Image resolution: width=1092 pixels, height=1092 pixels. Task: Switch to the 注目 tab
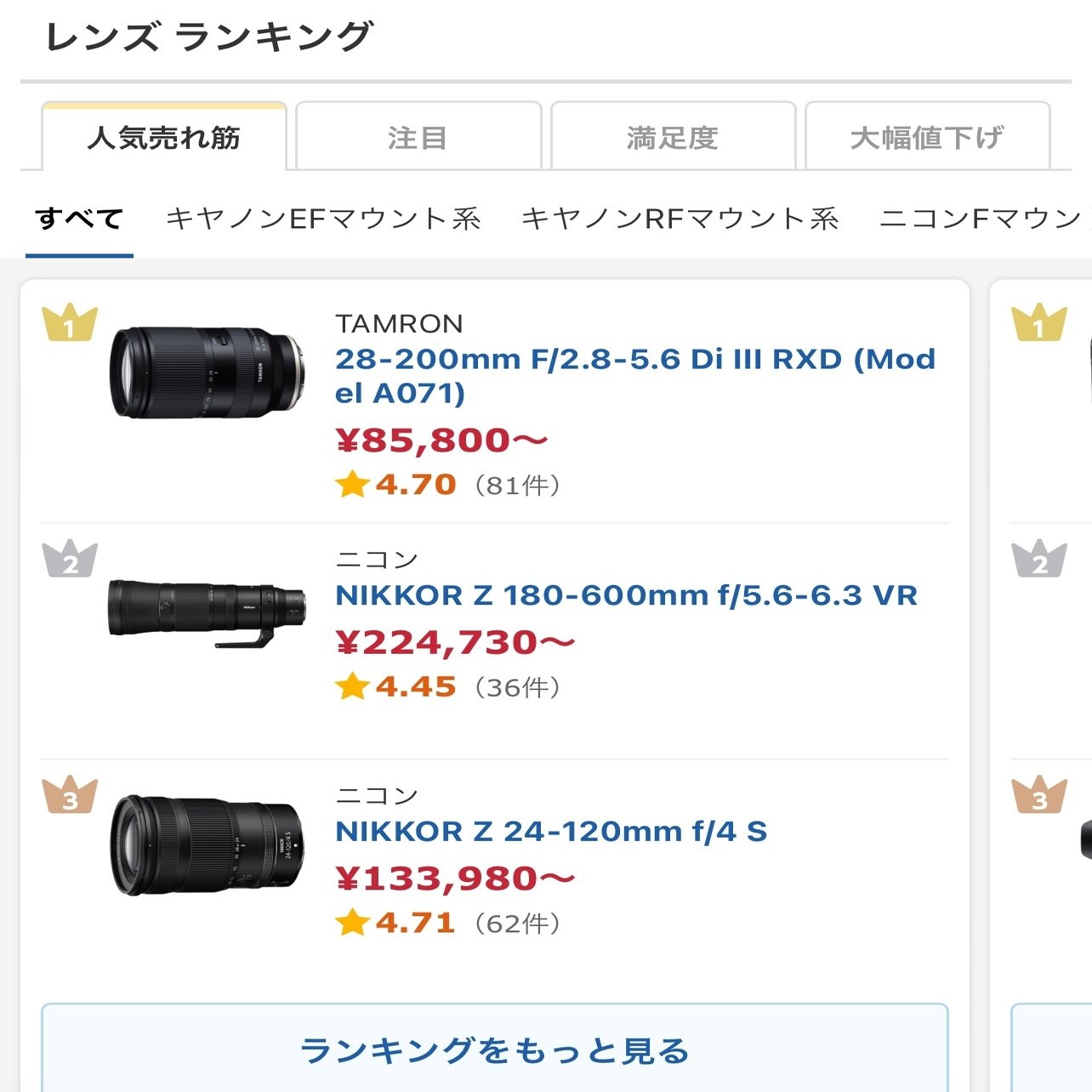click(418, 137)
